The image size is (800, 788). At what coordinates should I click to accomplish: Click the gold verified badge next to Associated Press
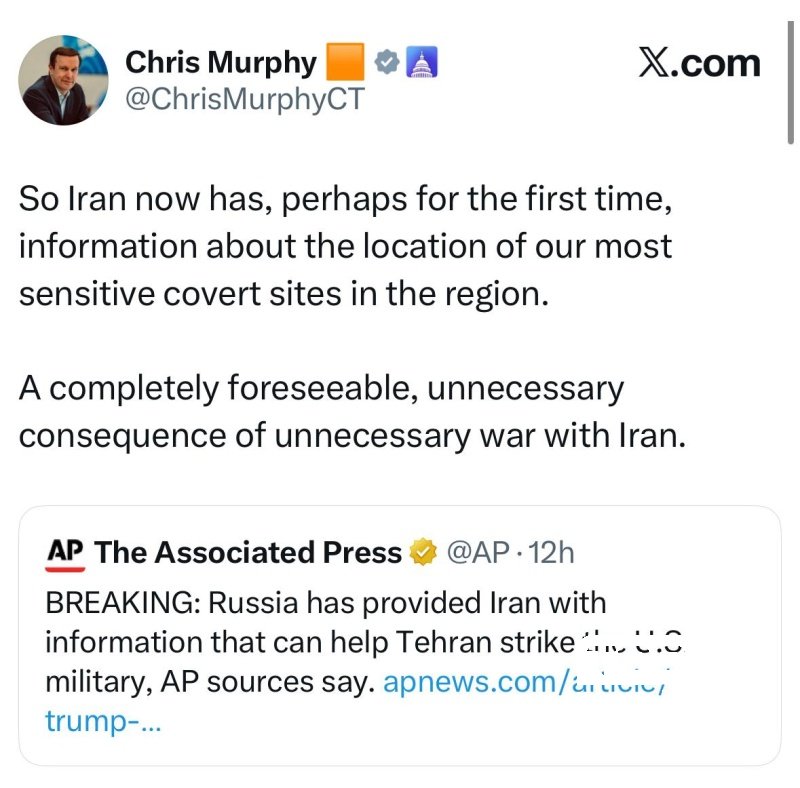pos(424,552)
